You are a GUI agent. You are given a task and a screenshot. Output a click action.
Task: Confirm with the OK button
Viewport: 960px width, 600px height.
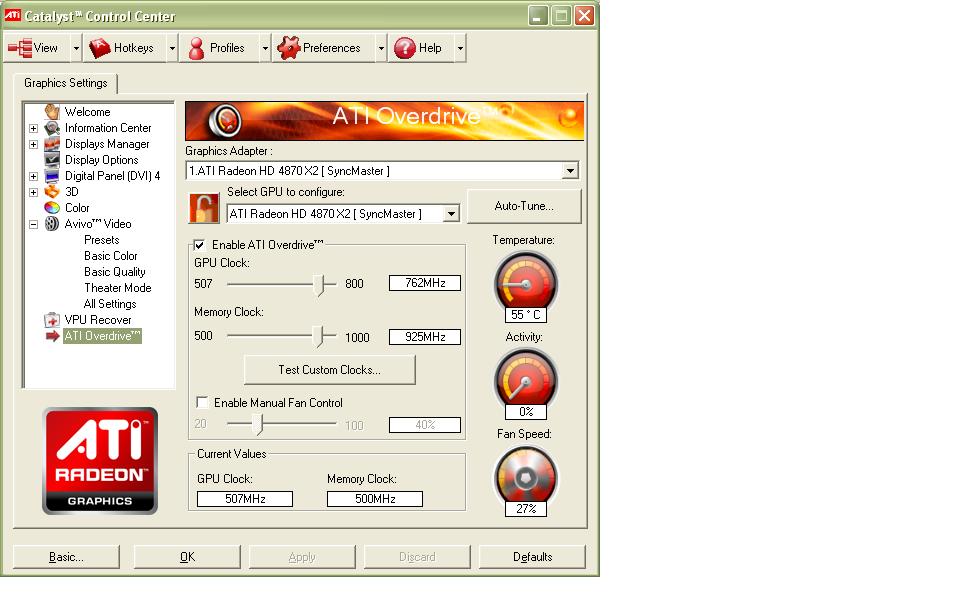tap(187, 557)
